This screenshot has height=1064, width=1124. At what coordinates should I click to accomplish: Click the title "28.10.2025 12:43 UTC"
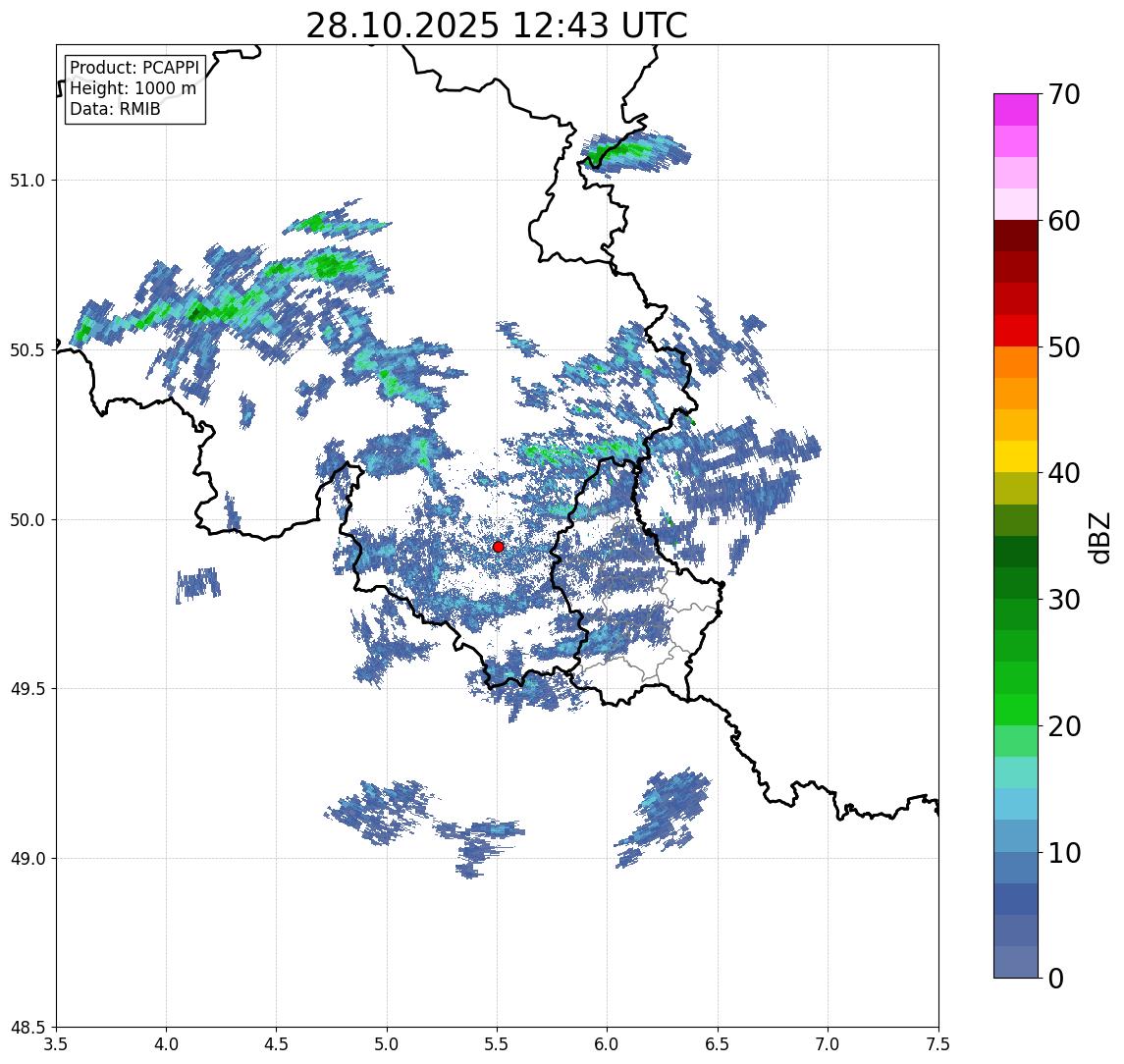(497, 26)
